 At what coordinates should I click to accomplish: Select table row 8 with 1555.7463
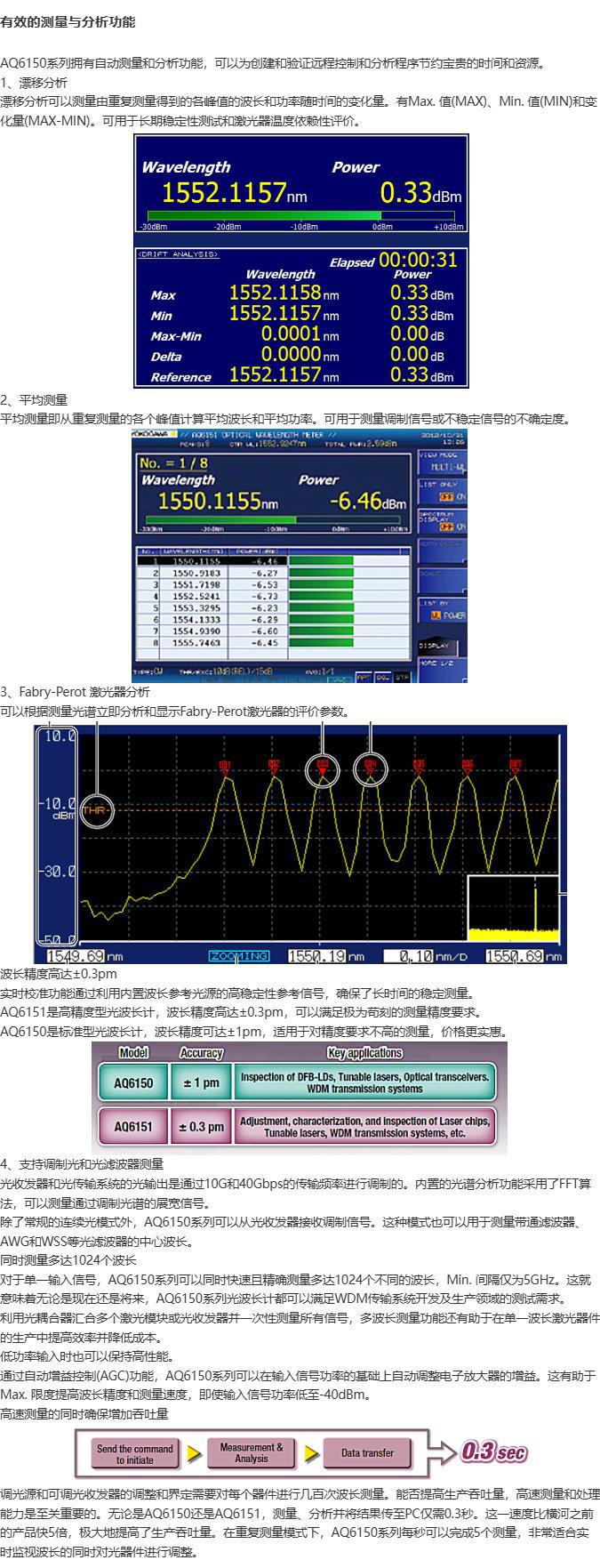pyautogui.click(x=273, y=641)
